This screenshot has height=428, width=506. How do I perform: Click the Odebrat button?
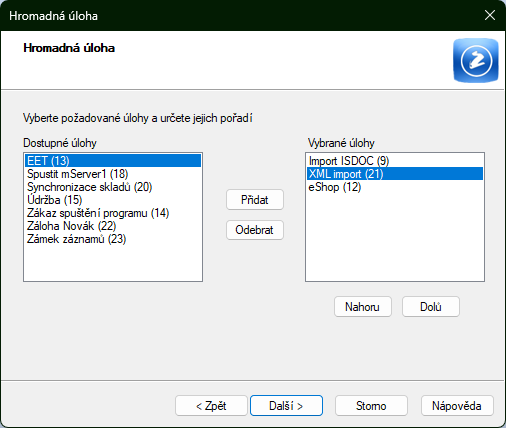(x=255, y=230)
